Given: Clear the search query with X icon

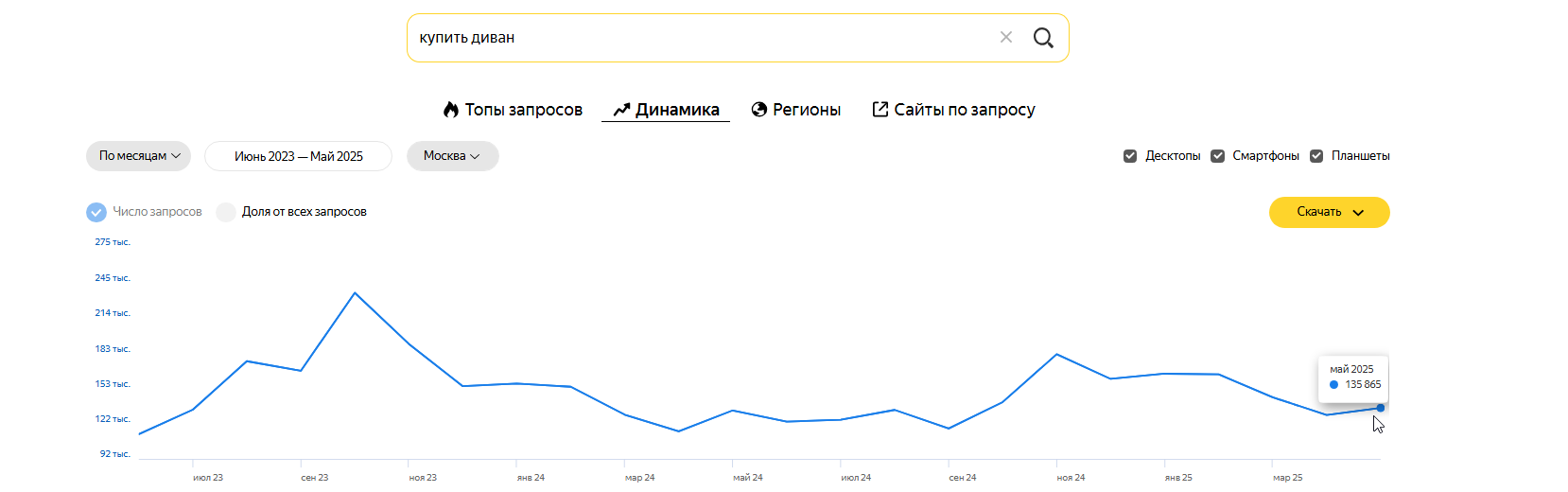Looking at the screenshot, I should click(x=1006, y=38).
